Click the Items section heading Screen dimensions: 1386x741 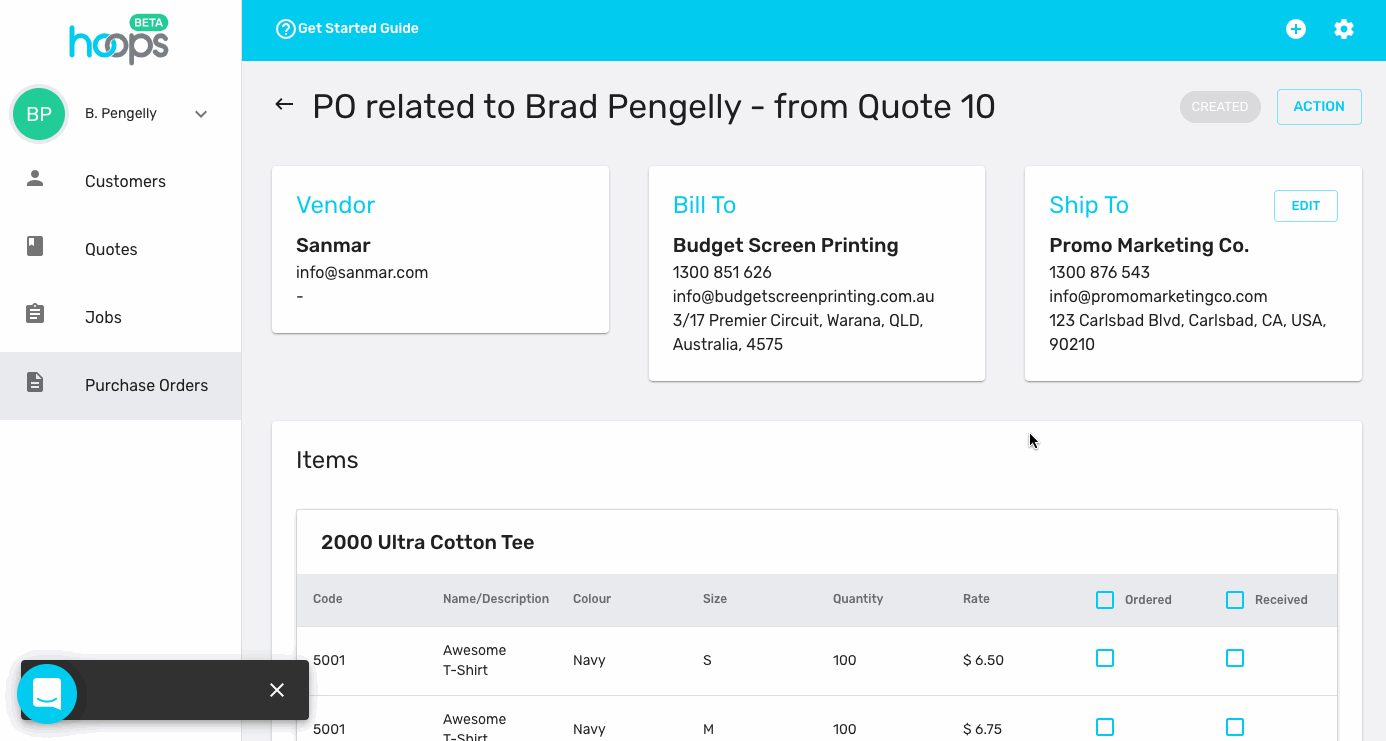pyautogui.click(x=327, y=460)
